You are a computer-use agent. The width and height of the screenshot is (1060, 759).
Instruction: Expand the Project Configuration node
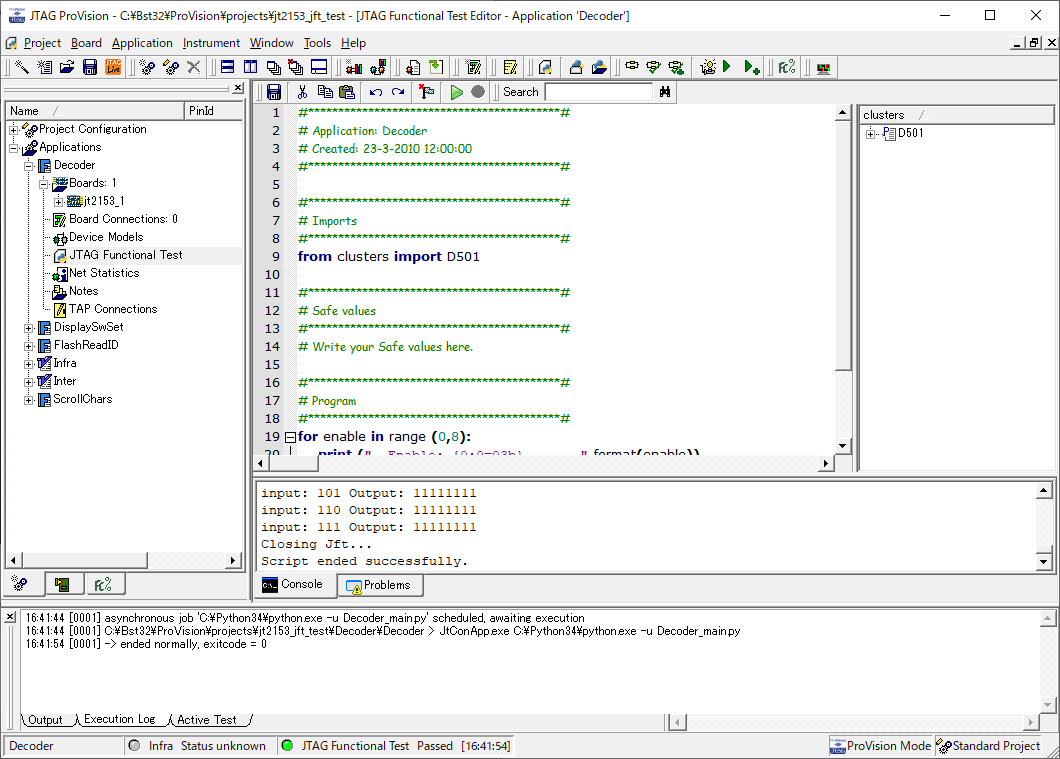(14, 129)
